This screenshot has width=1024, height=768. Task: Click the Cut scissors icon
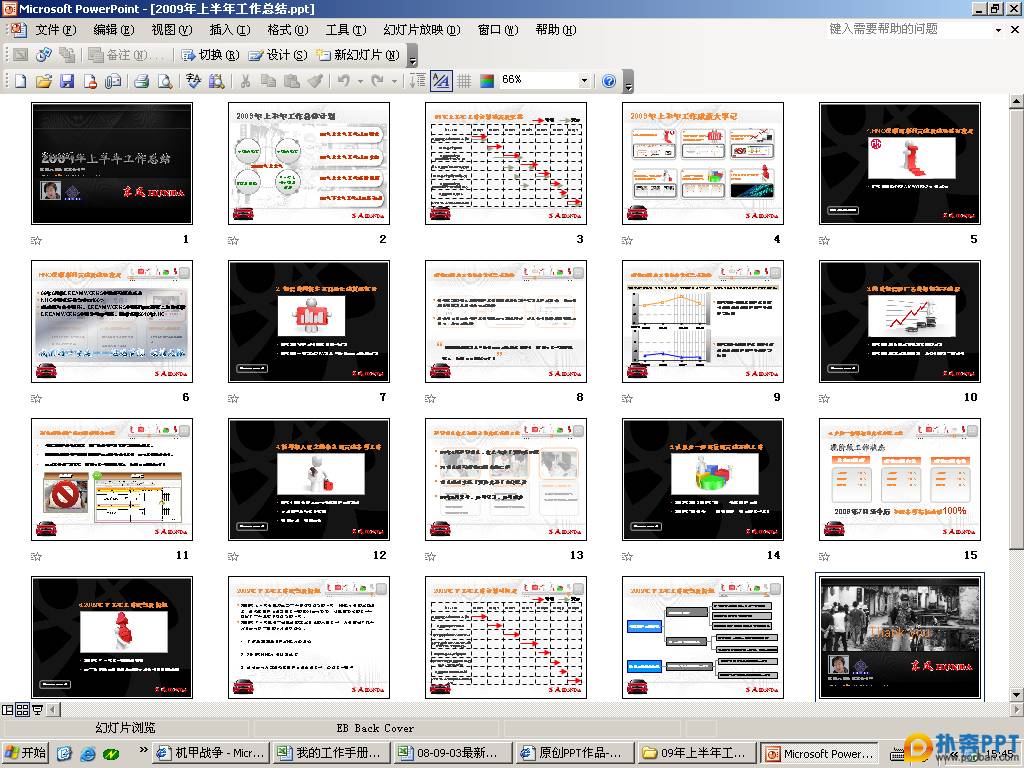(246, 81)
